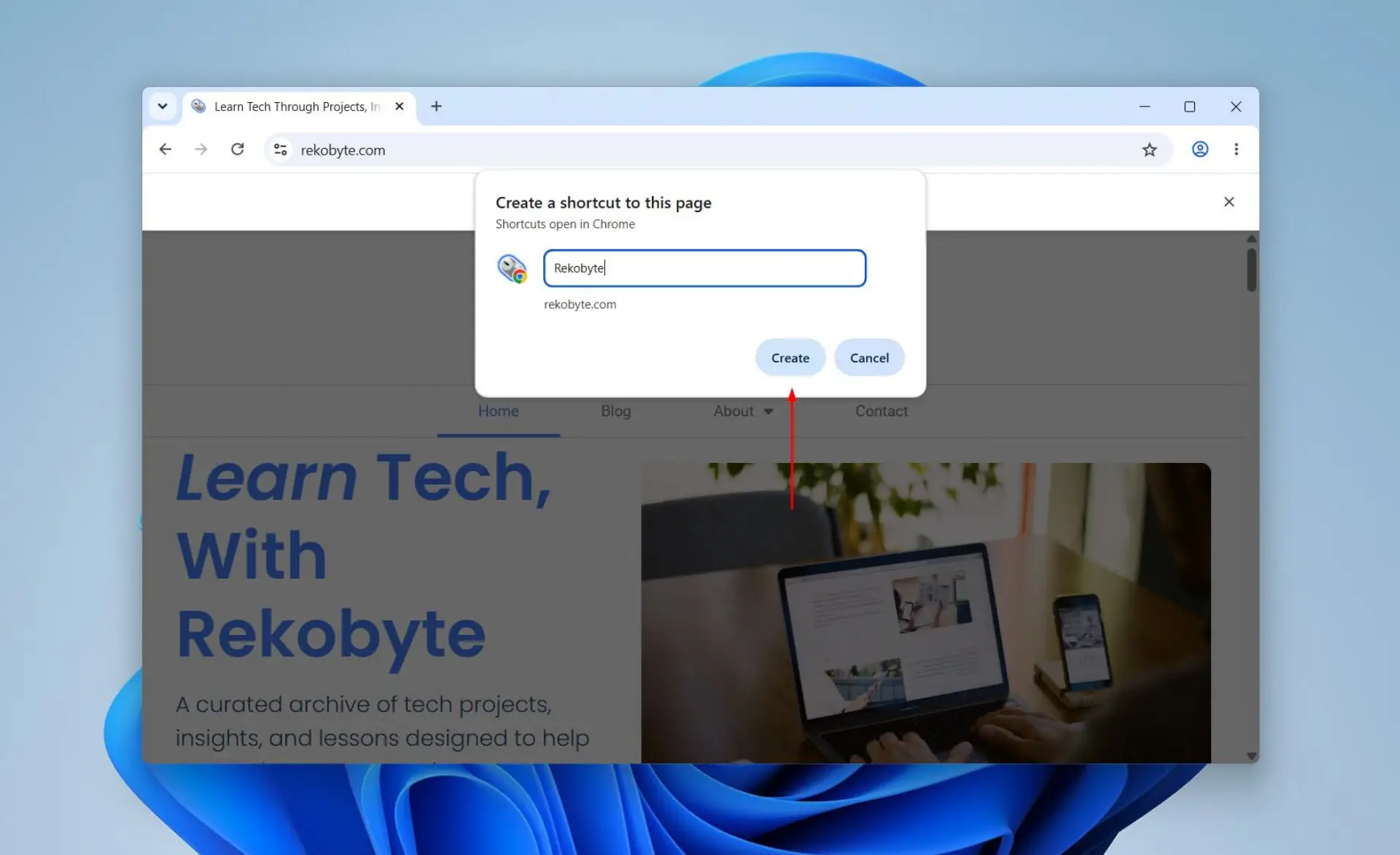This screenshot has height=855, width=1400.
Task: Dismiss the banner with the X button
Action: click(1229, 202)
